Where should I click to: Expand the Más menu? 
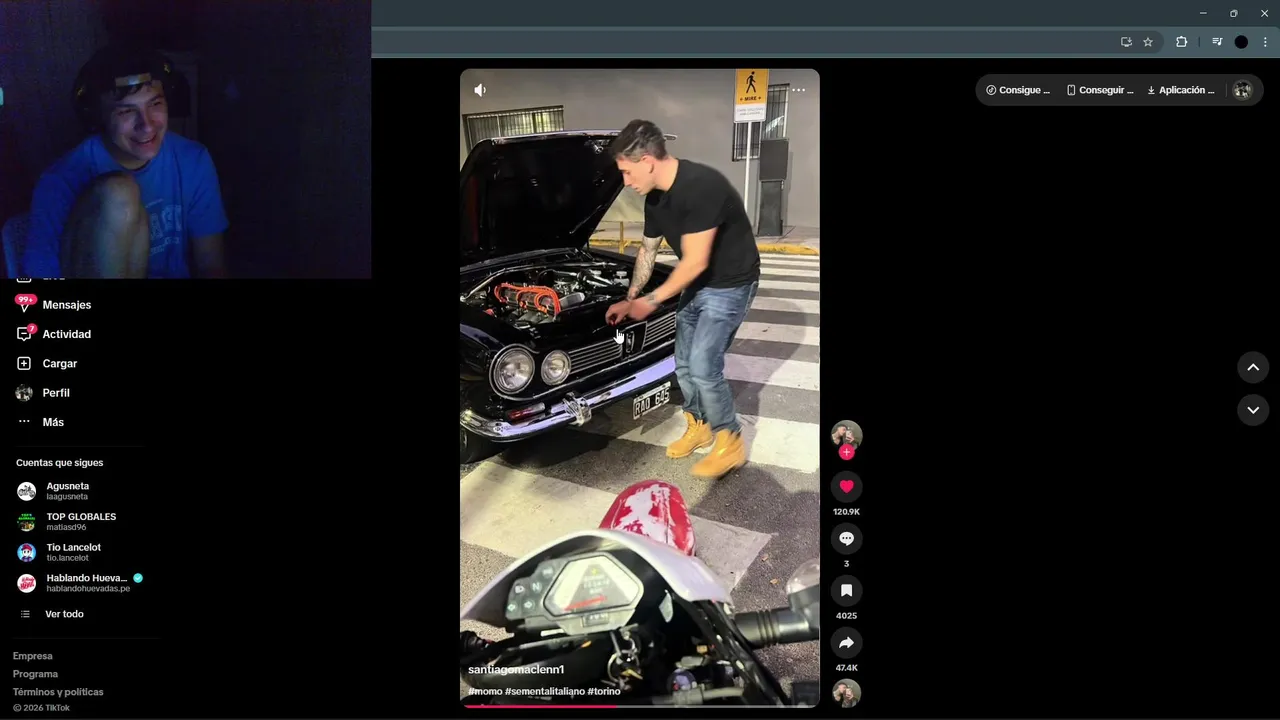[53, 422]
